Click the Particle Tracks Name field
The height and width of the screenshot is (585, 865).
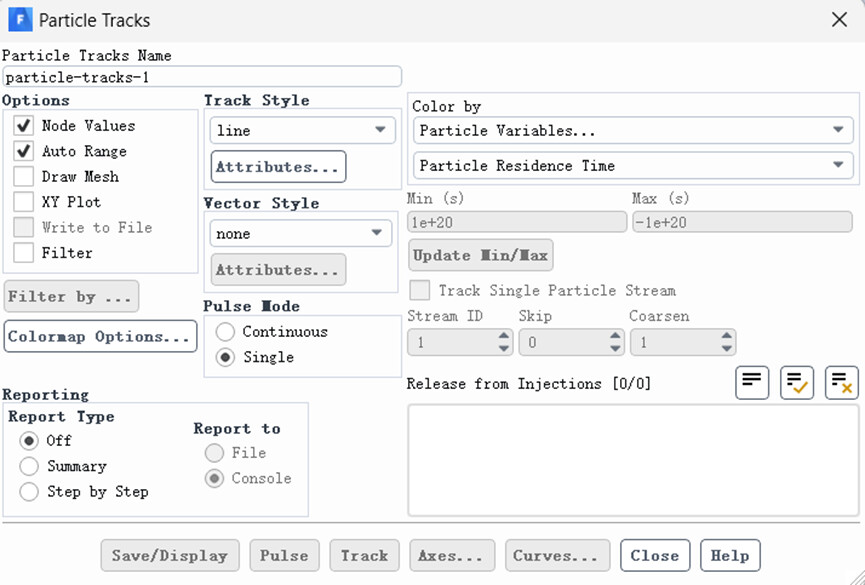click(202, 77)
